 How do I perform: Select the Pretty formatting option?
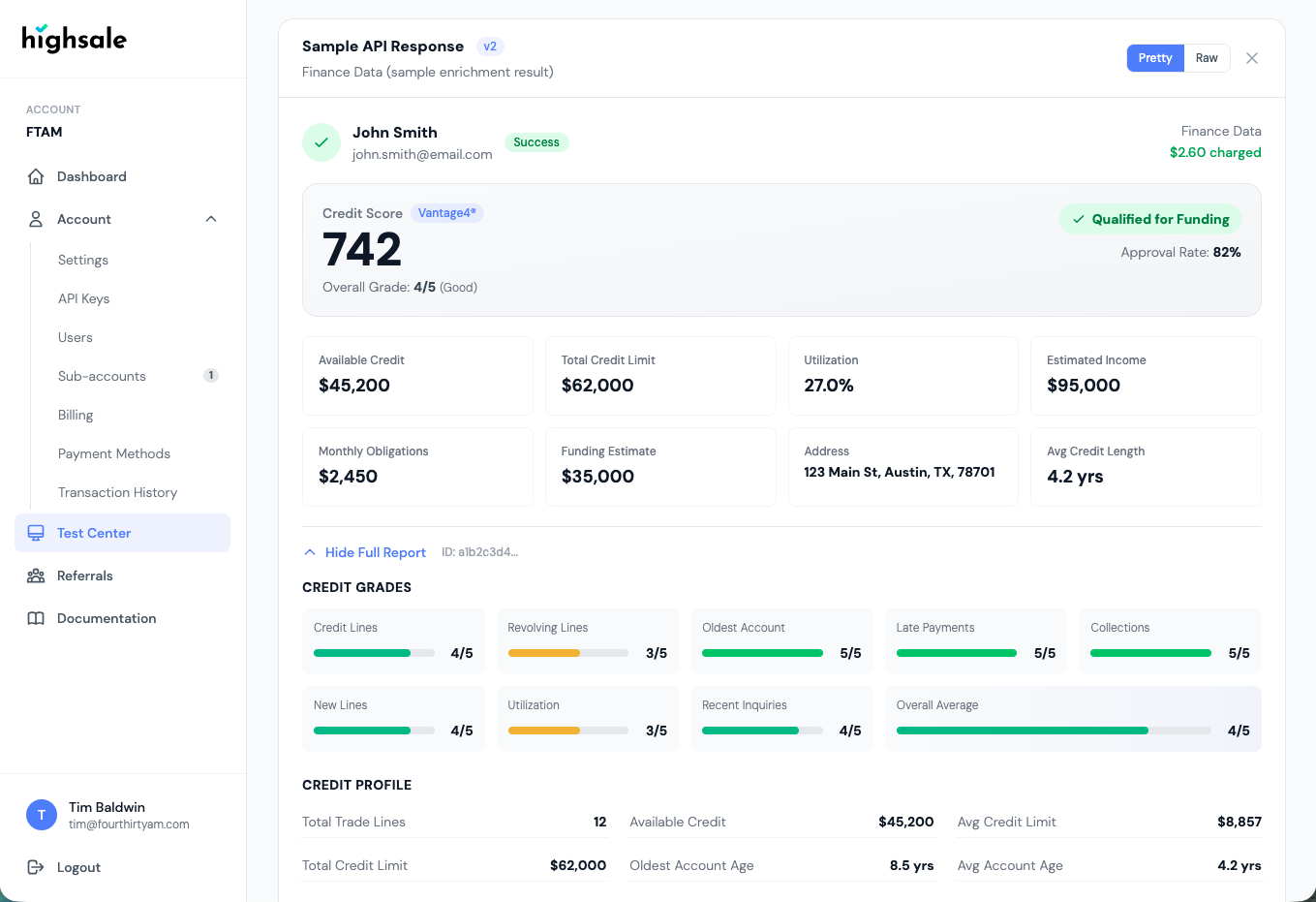pos(1154,57)
